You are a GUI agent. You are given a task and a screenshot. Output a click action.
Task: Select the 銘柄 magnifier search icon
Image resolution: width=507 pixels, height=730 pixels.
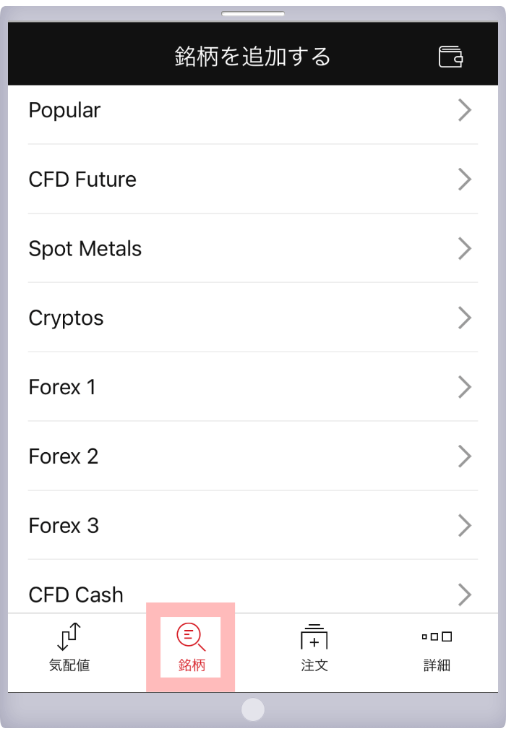[191, 636]
